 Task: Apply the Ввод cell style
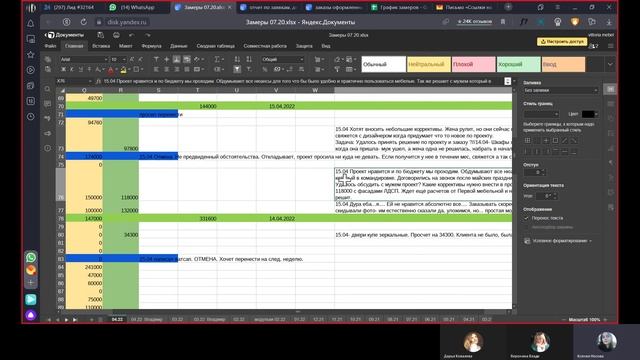pos(563,64)
